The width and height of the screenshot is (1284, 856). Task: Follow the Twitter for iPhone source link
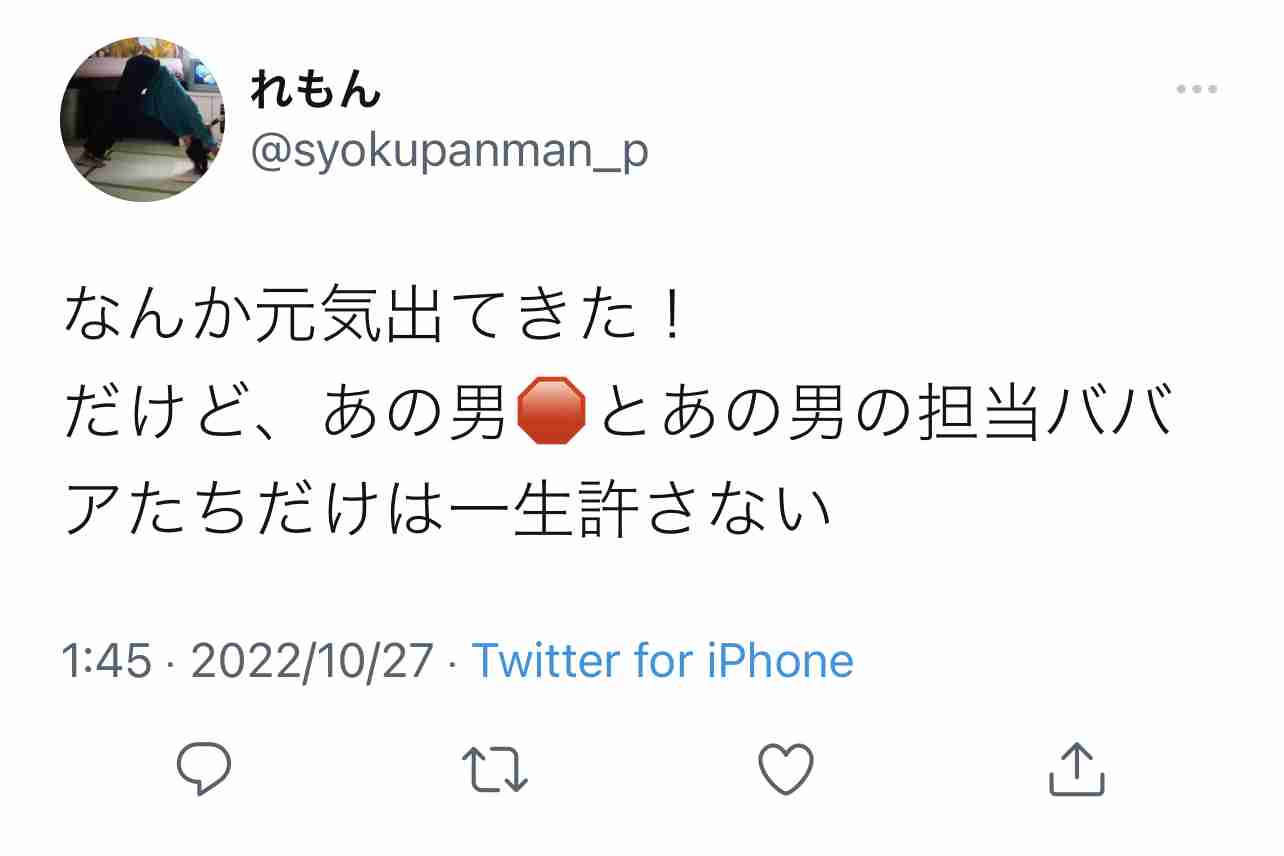click(x=662, y=661)
